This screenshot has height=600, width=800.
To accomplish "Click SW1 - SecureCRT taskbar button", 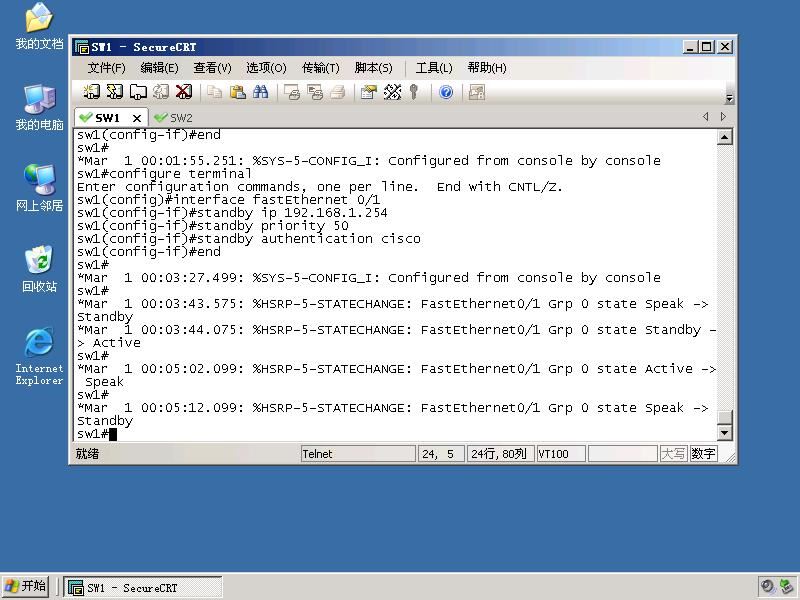I will (143, 587).
